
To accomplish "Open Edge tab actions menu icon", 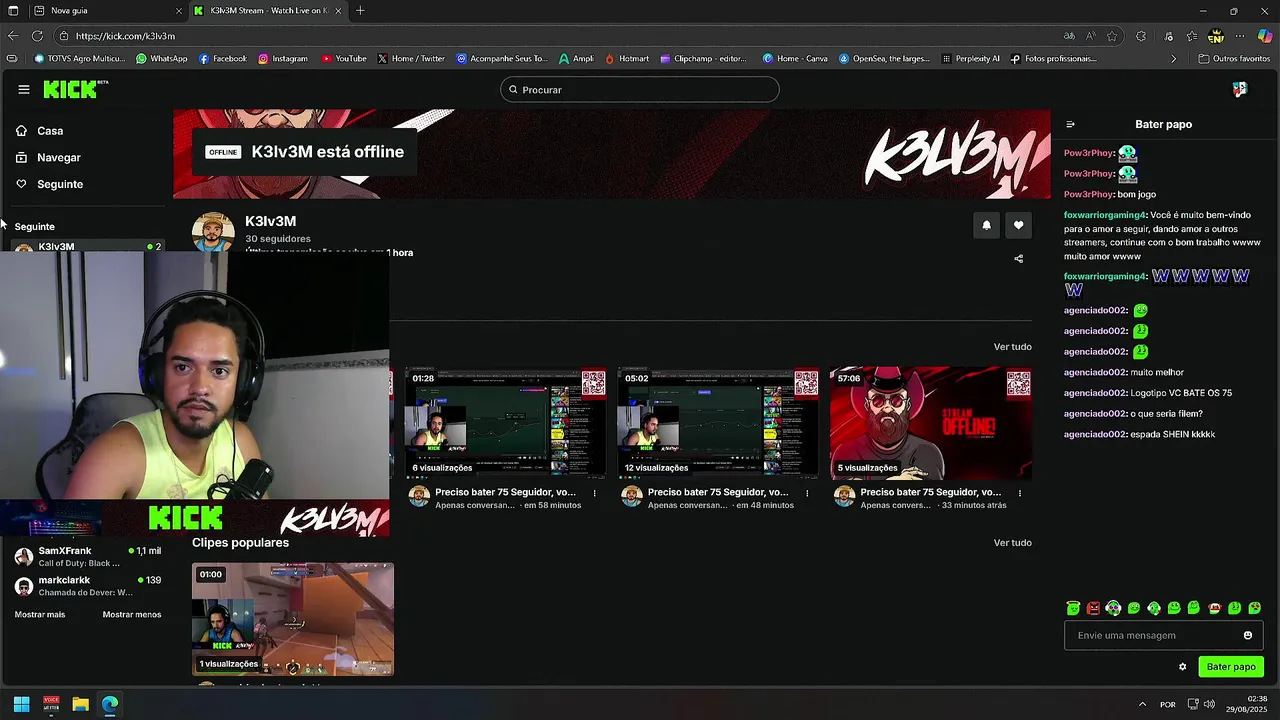I will tap(13, 11).
